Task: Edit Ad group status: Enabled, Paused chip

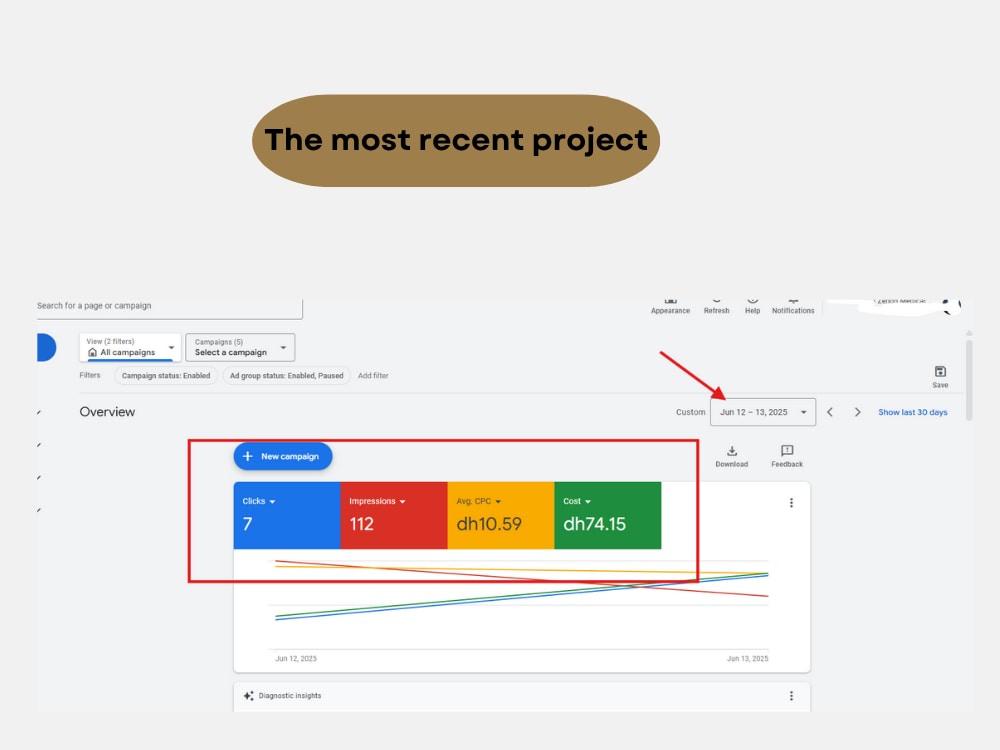Action: tap(286, 376)
